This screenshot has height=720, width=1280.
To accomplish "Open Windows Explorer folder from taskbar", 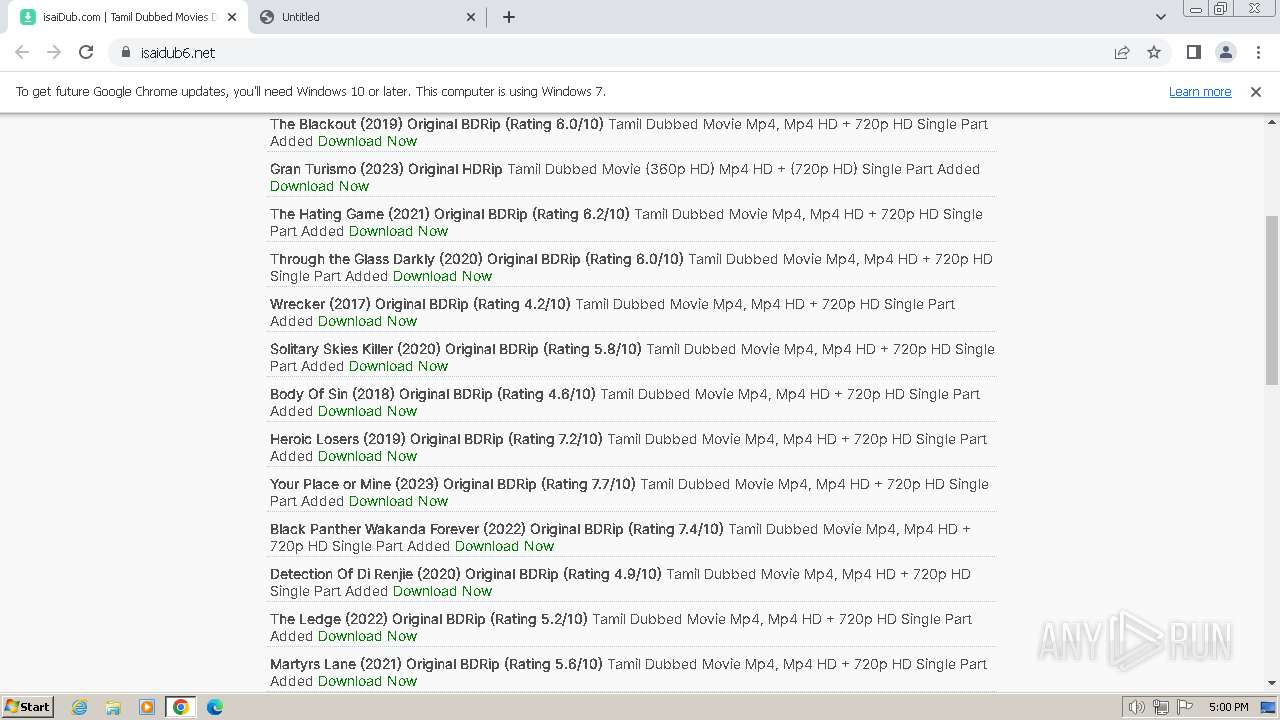I will (113, 707).
